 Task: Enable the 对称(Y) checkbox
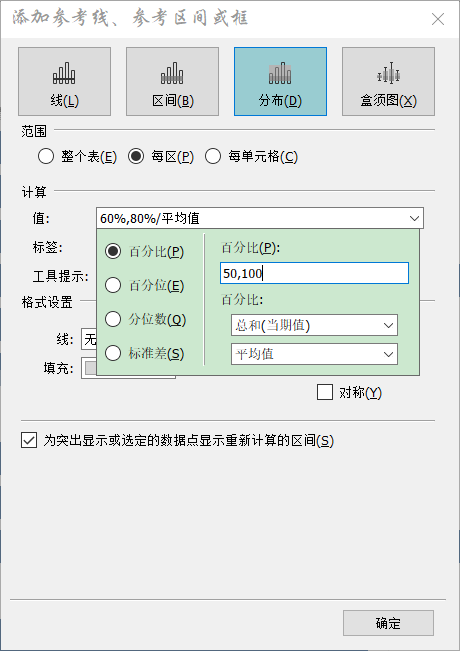[325, 392]
